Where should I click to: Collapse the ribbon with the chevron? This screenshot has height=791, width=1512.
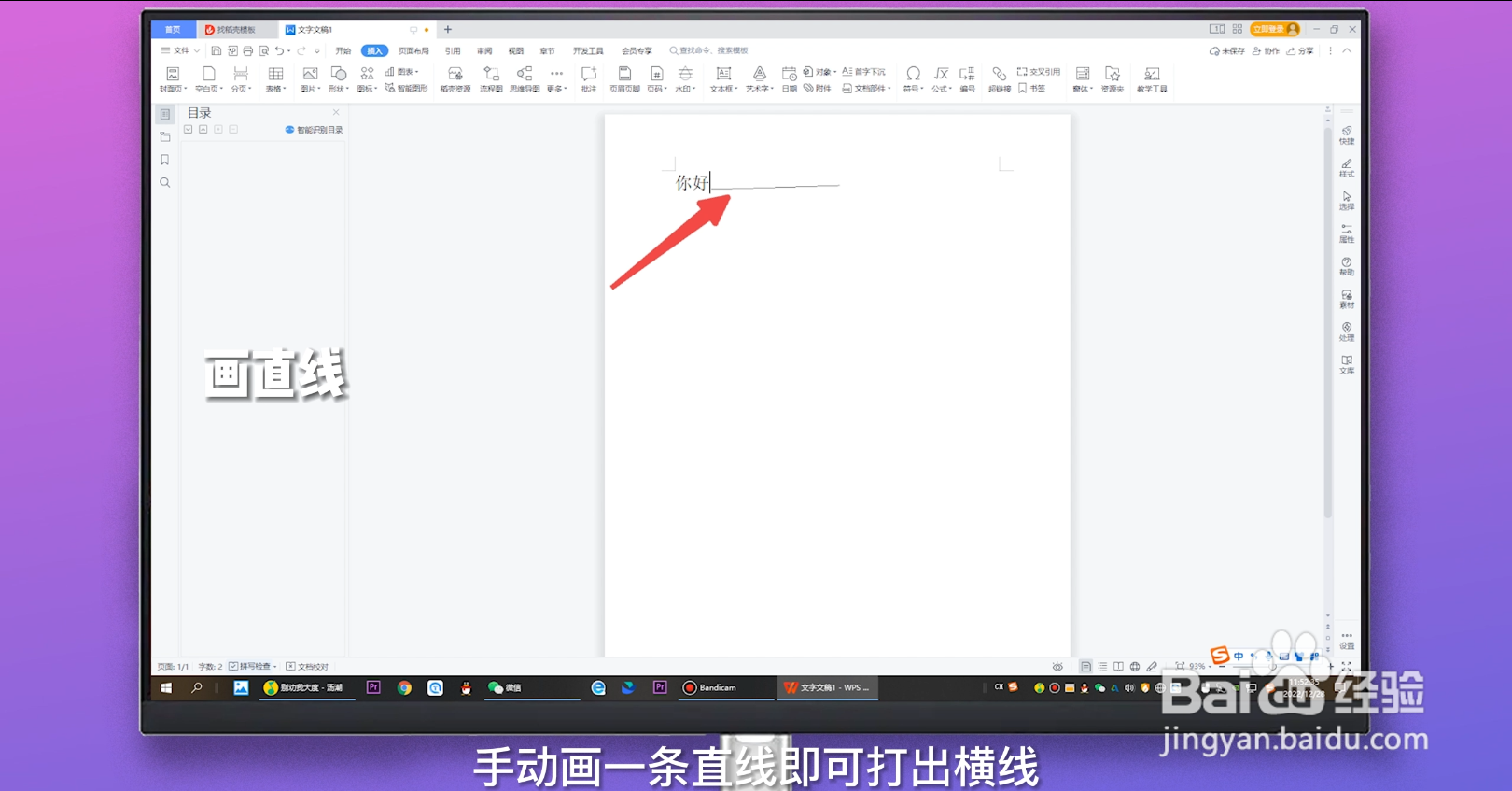point(1347,51)
